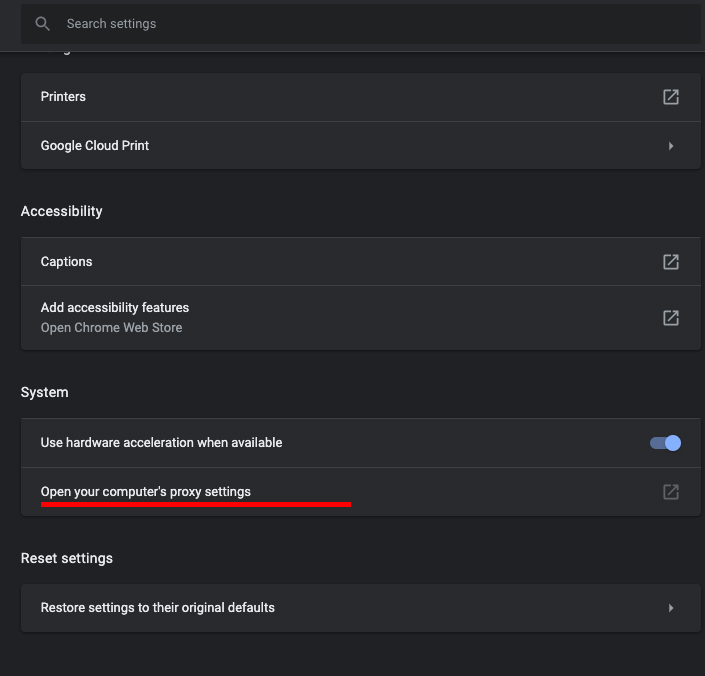705x676 pixels.
Task: Expand Google Cloud Print arrow
Action: tap(671, 146)
